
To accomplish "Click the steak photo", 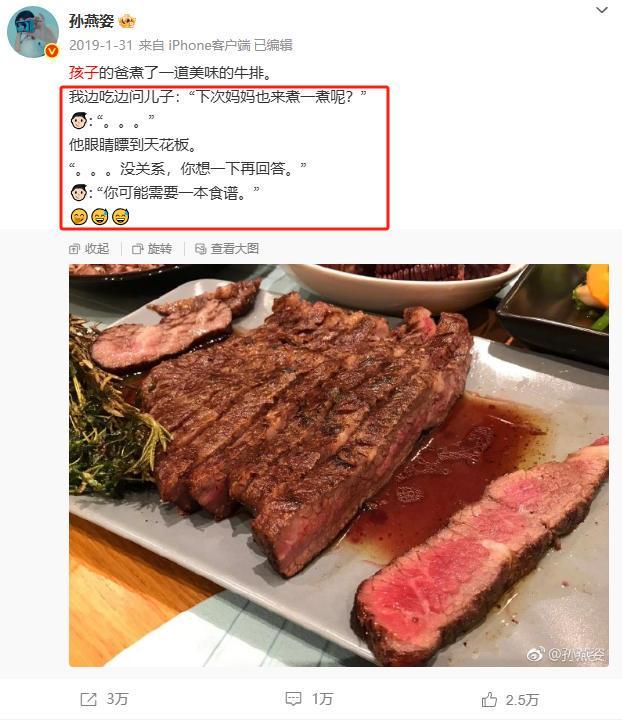I will click(x=339, y=465).
